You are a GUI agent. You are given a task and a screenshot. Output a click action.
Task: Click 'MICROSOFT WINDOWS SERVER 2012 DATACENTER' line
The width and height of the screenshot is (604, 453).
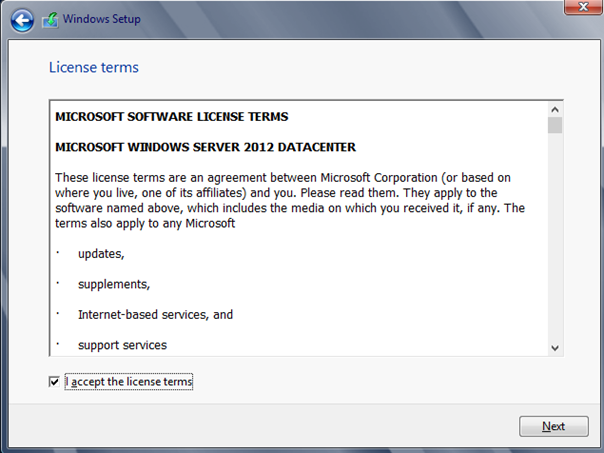tap(205, 147)
